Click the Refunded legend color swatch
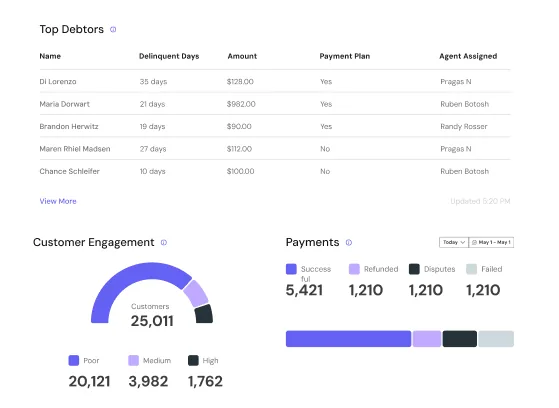Viewport: 559px width, 408px height. tap(354, 269)
